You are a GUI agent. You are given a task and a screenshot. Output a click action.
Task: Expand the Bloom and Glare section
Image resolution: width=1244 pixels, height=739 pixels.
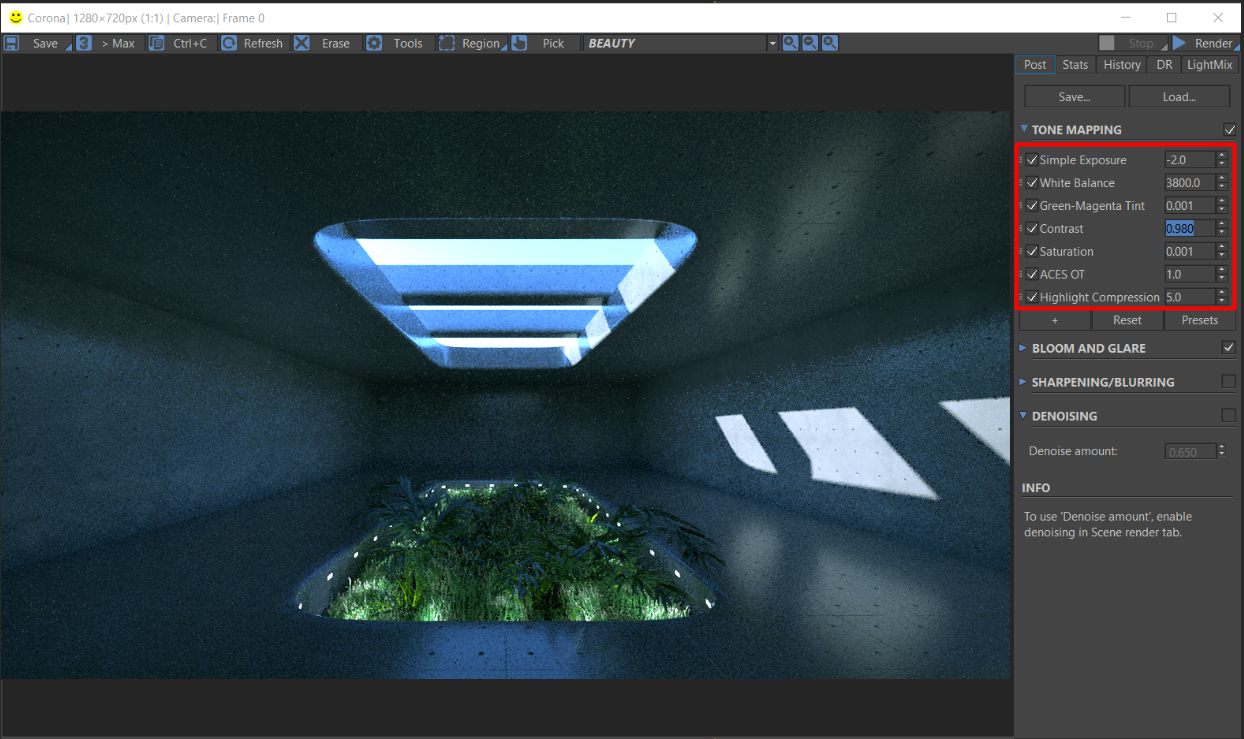pos(1024,348)
